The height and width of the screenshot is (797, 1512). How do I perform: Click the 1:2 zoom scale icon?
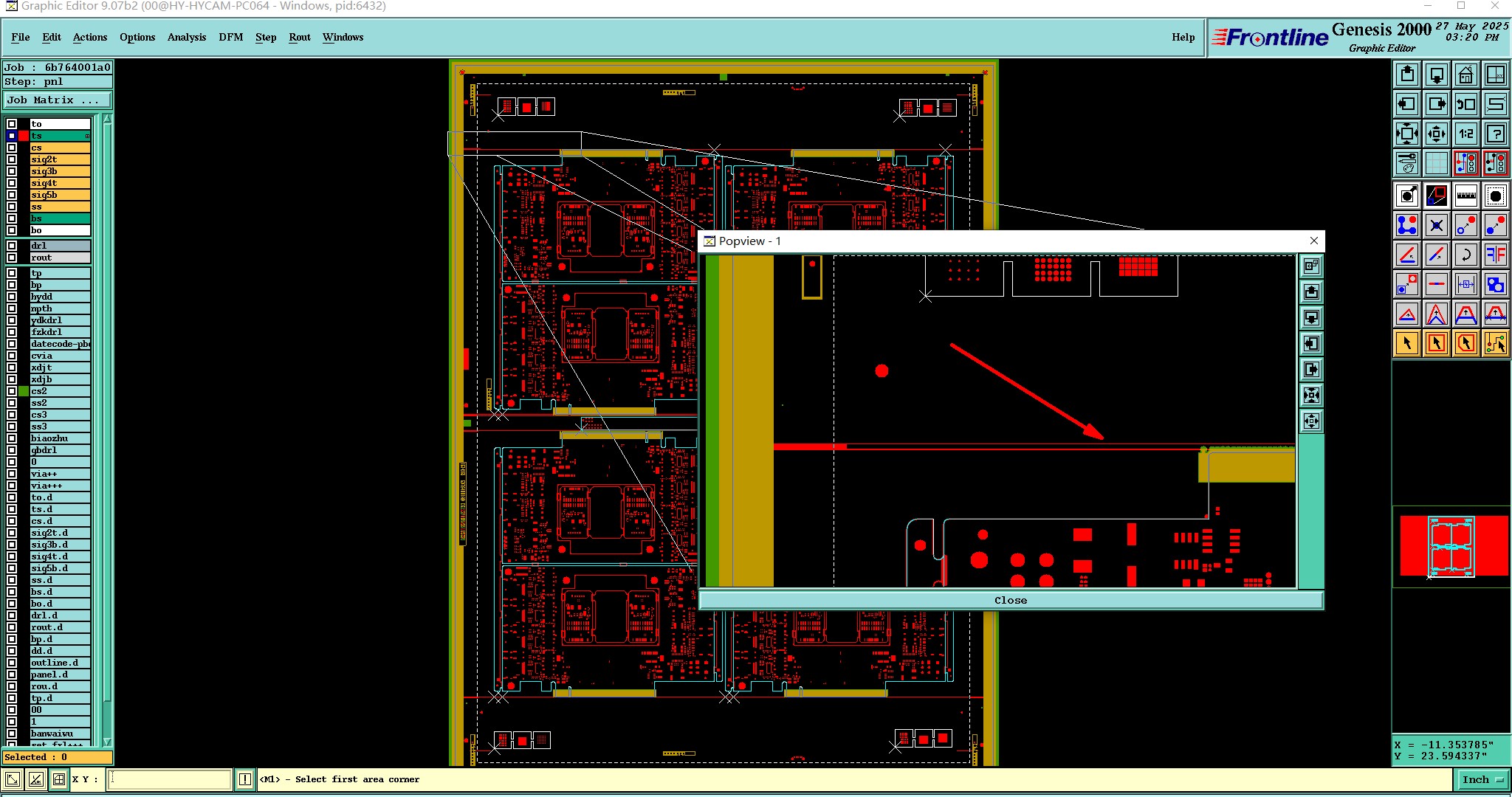pos(1465,134)
